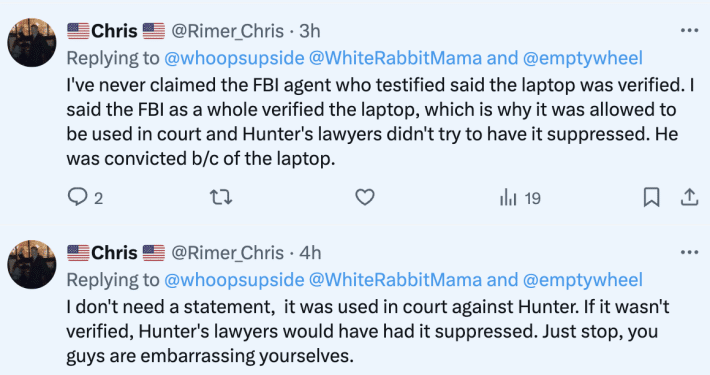
Task: Open @whoopsupside mention in first tweet
Action: pos(234,58)
